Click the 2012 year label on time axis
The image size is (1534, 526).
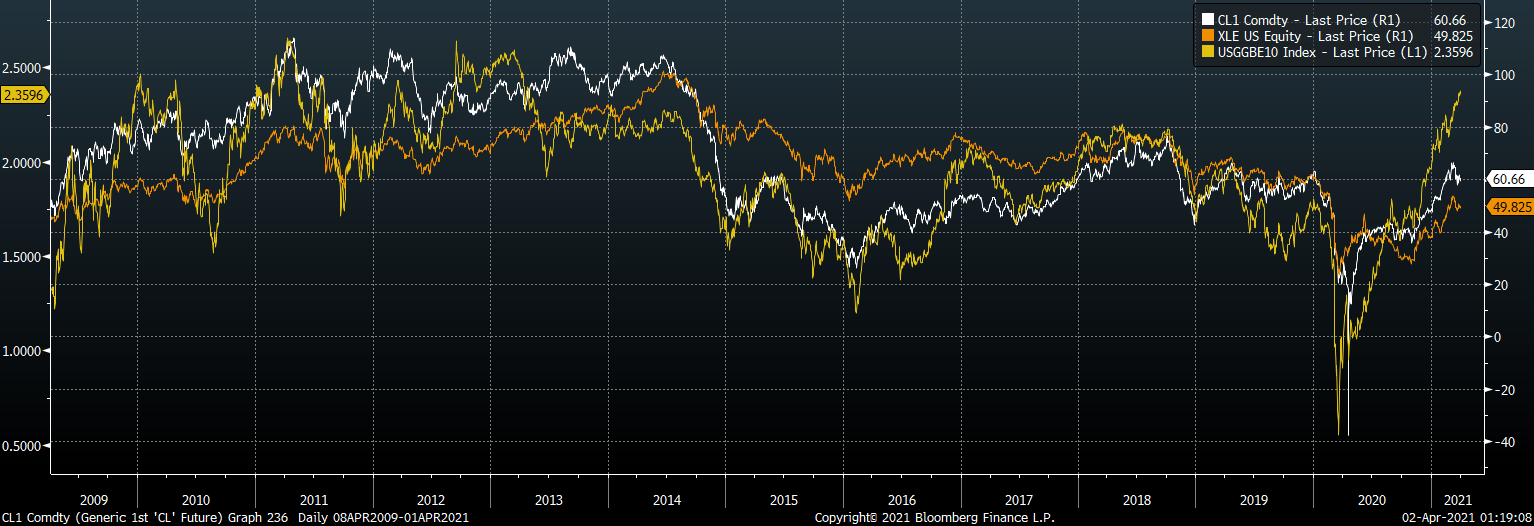(x=431, y=499)
